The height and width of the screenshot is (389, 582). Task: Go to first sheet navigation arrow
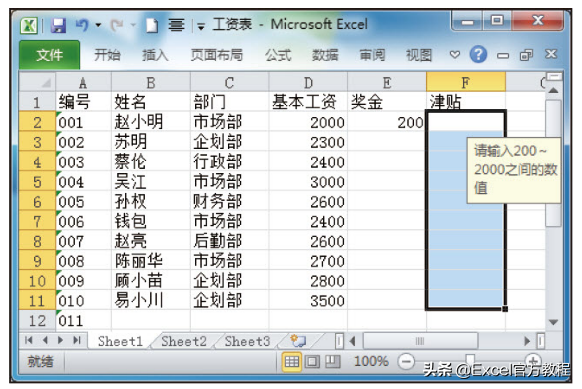click(x=29, y=340)
